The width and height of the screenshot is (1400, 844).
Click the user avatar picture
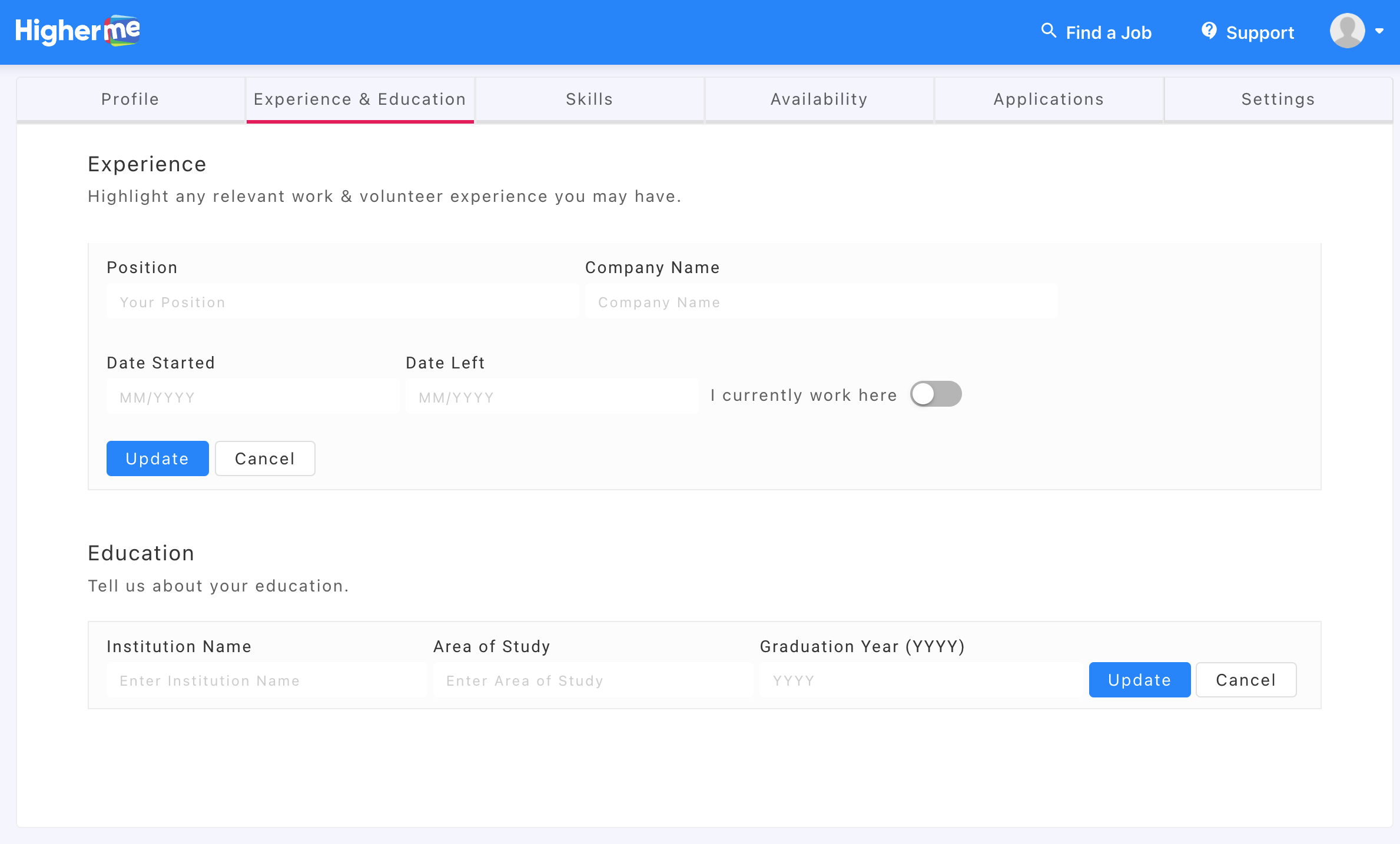point(1347,31)
